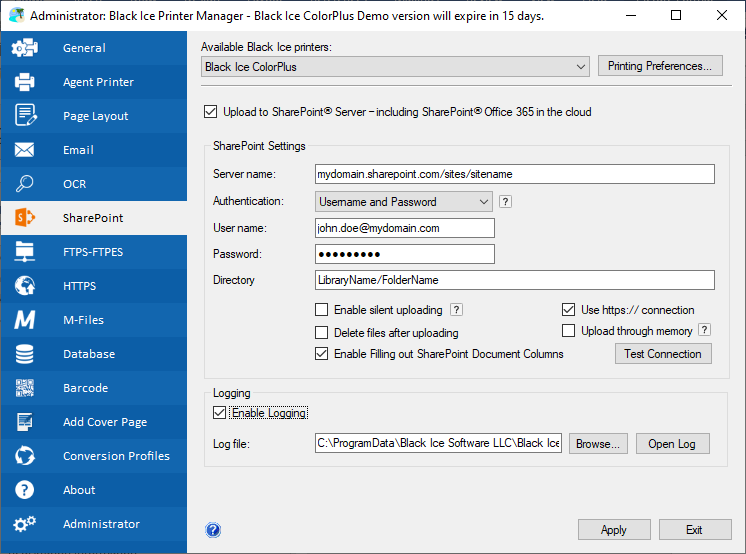Click the blue help icon at bottom
The image size is (746, 554).
(213, 530)
